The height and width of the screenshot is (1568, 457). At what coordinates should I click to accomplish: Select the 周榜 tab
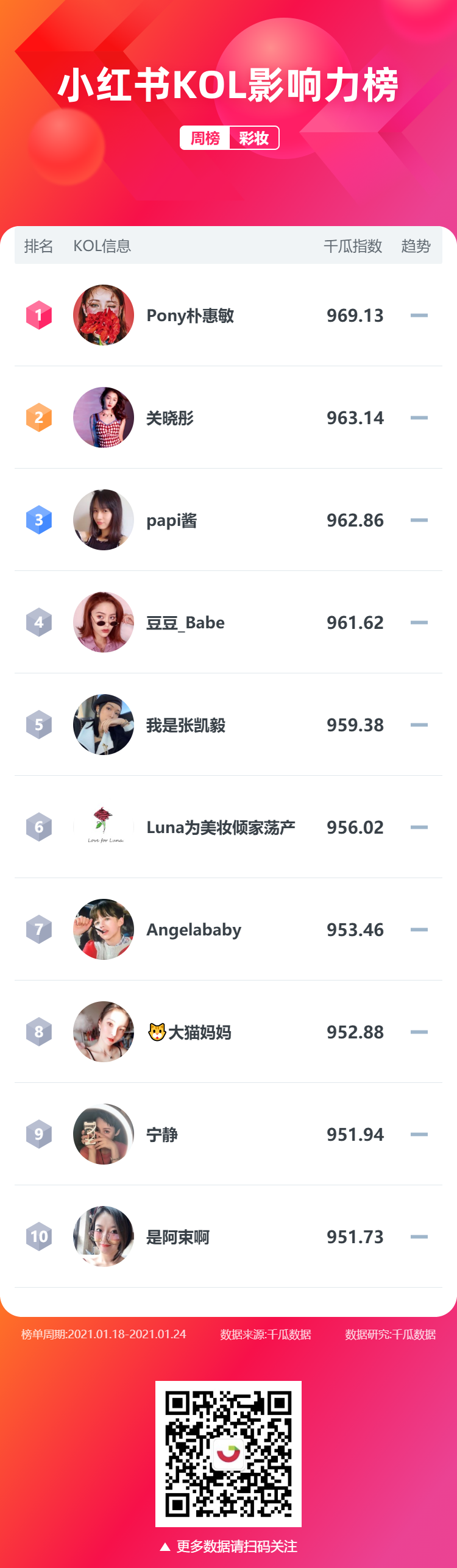(x=205, y=138)
